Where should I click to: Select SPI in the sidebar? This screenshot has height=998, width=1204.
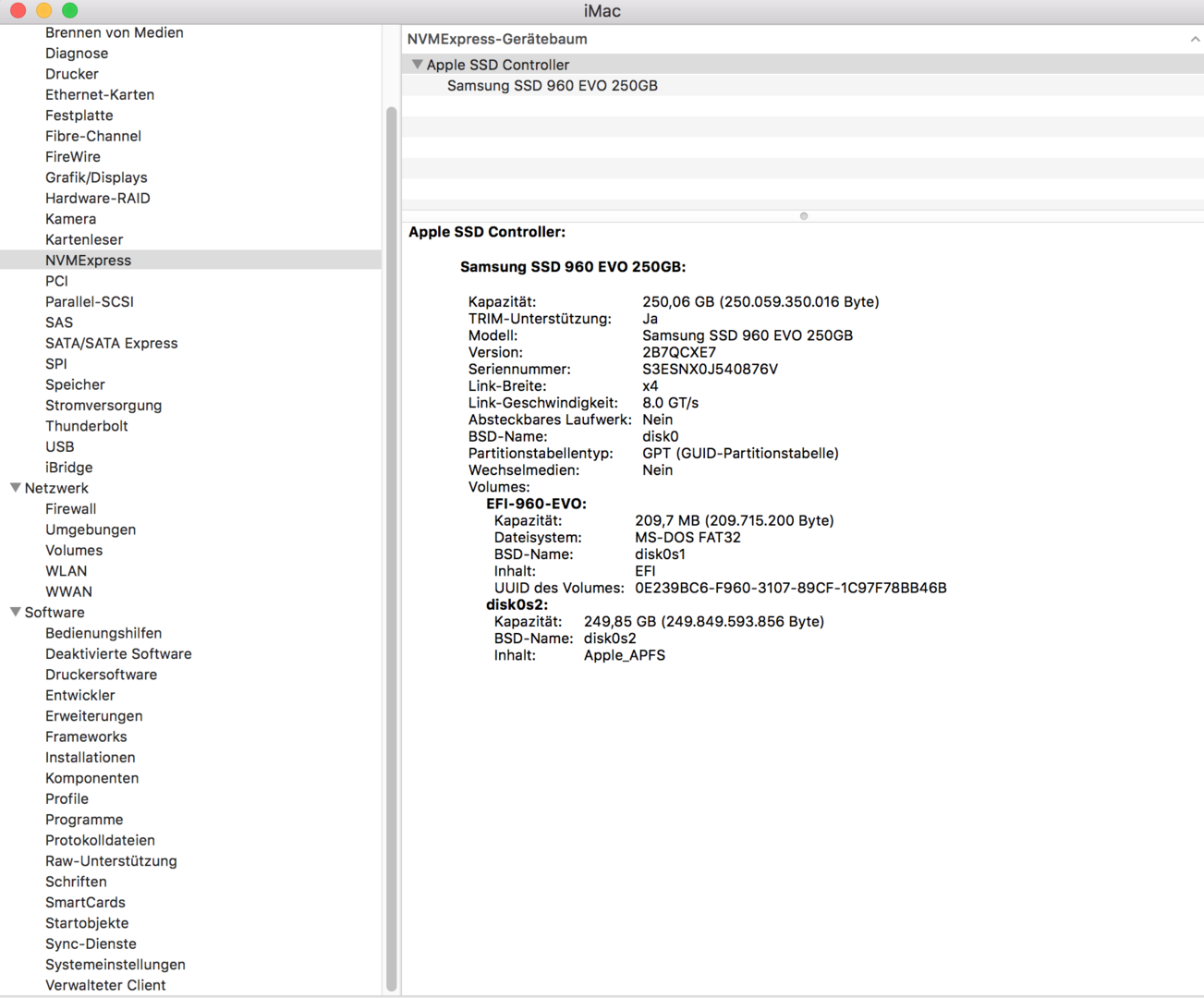pyautogui.click(x=56, y=364)
